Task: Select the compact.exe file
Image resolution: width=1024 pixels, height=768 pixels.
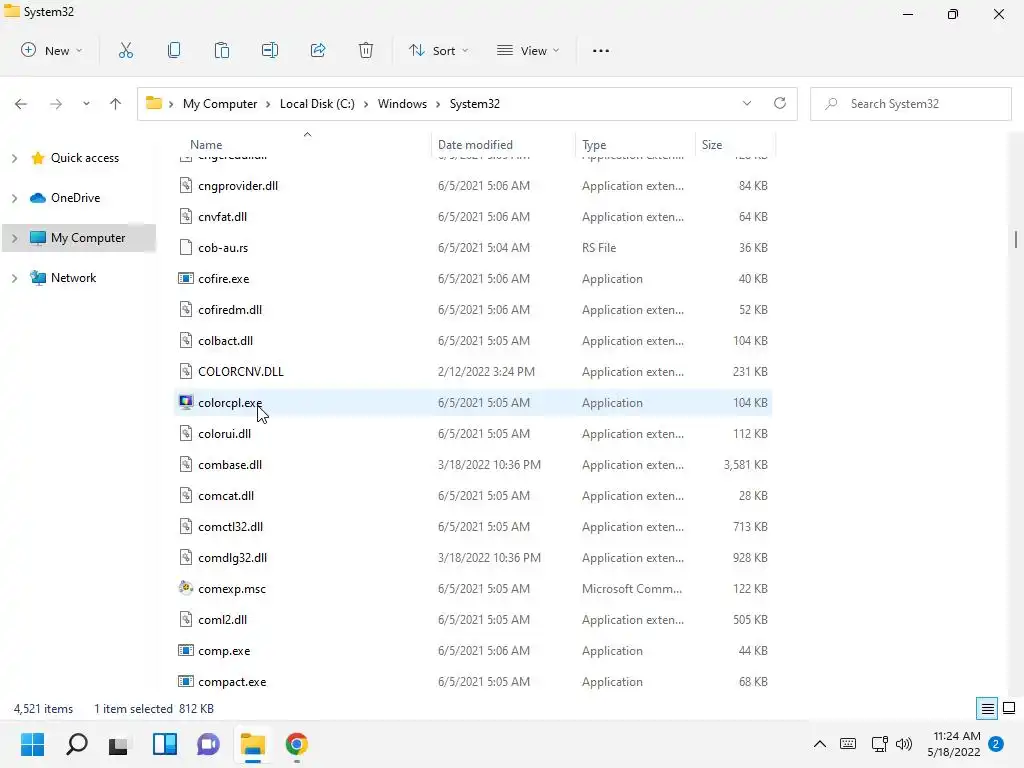Action: click(473, 682)
